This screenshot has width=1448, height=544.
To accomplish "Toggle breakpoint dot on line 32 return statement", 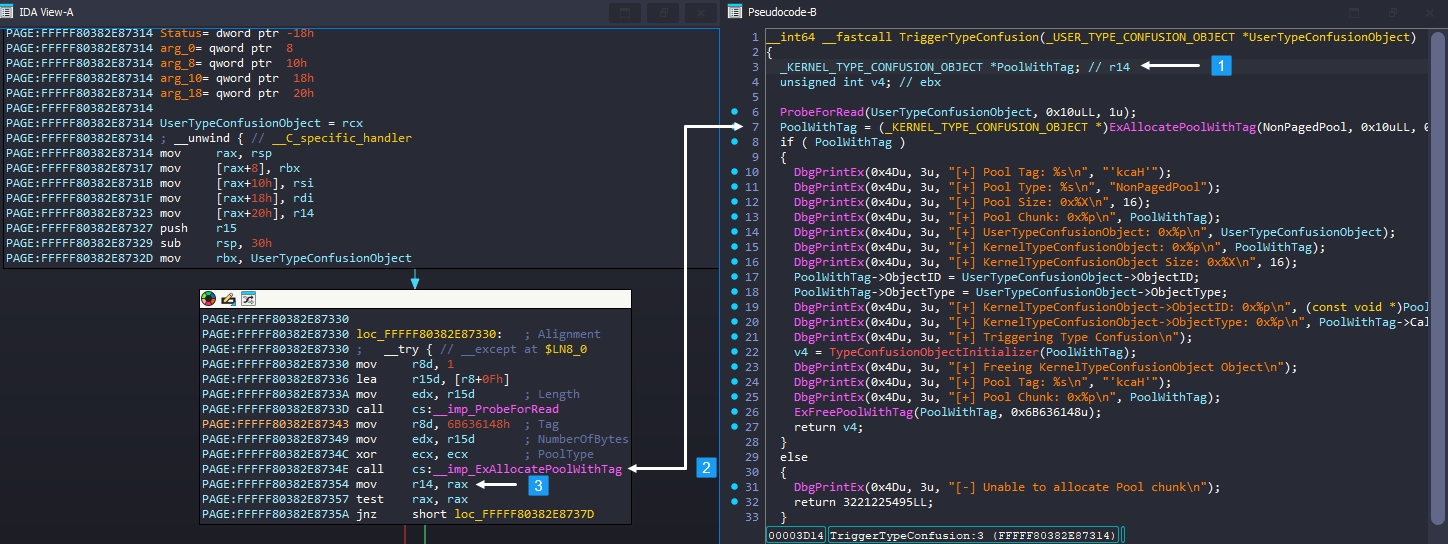I will 735,503.
